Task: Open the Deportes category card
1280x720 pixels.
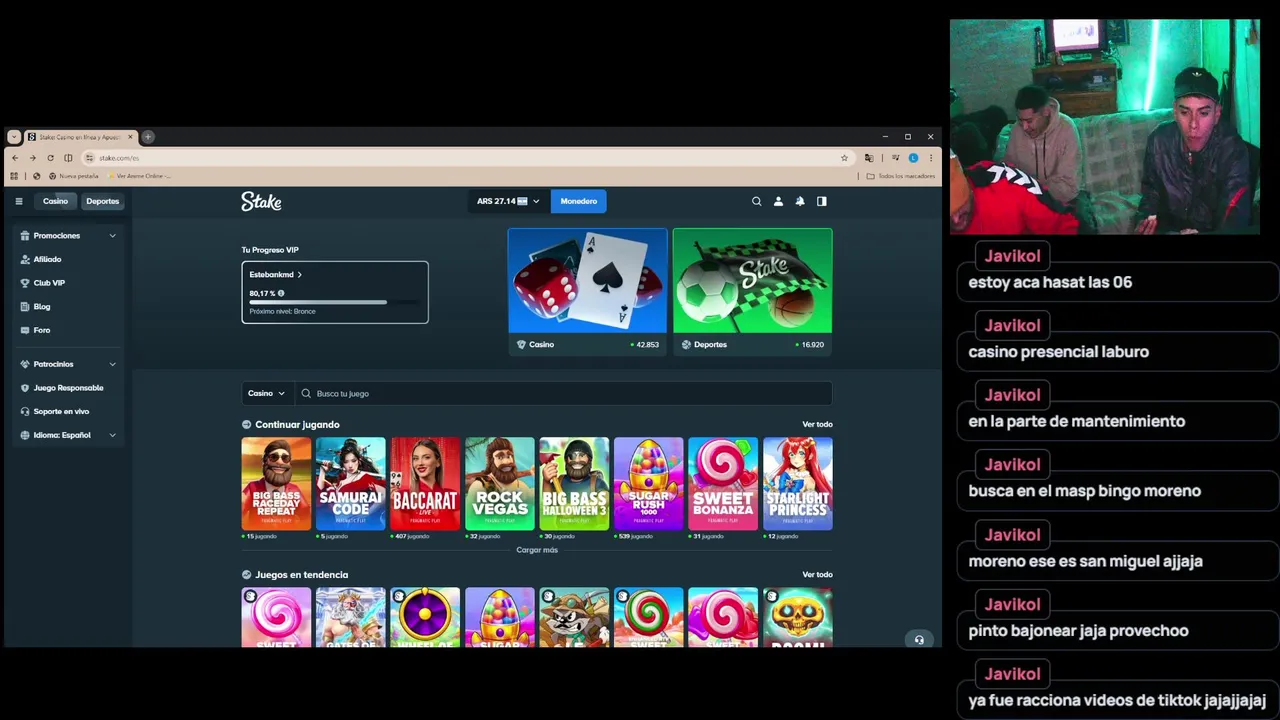Action: [752, 291]
